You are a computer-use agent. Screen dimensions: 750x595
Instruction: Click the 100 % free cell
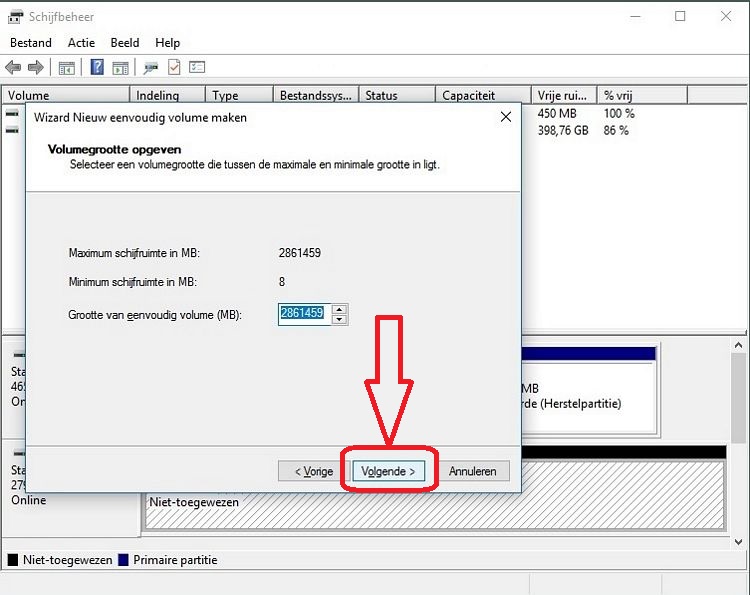click(619, 114)
